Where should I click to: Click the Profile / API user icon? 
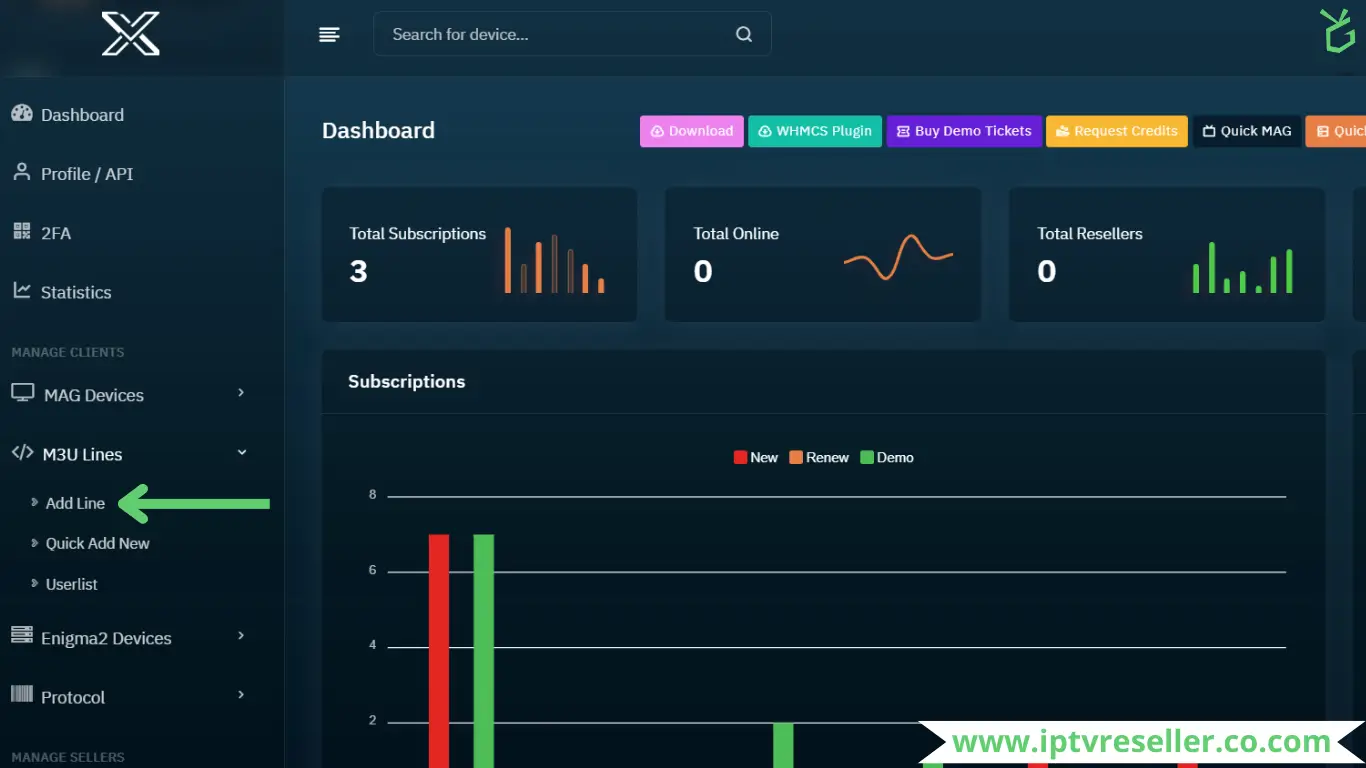click(22, 173)
